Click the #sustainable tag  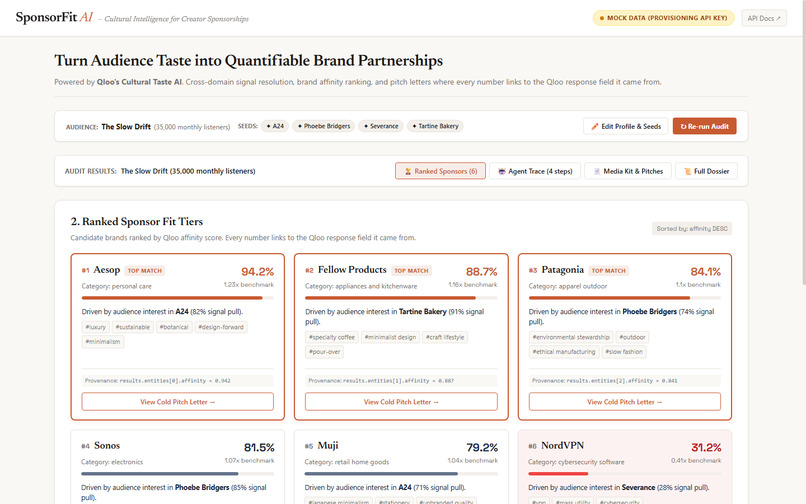tap(133, 327)
